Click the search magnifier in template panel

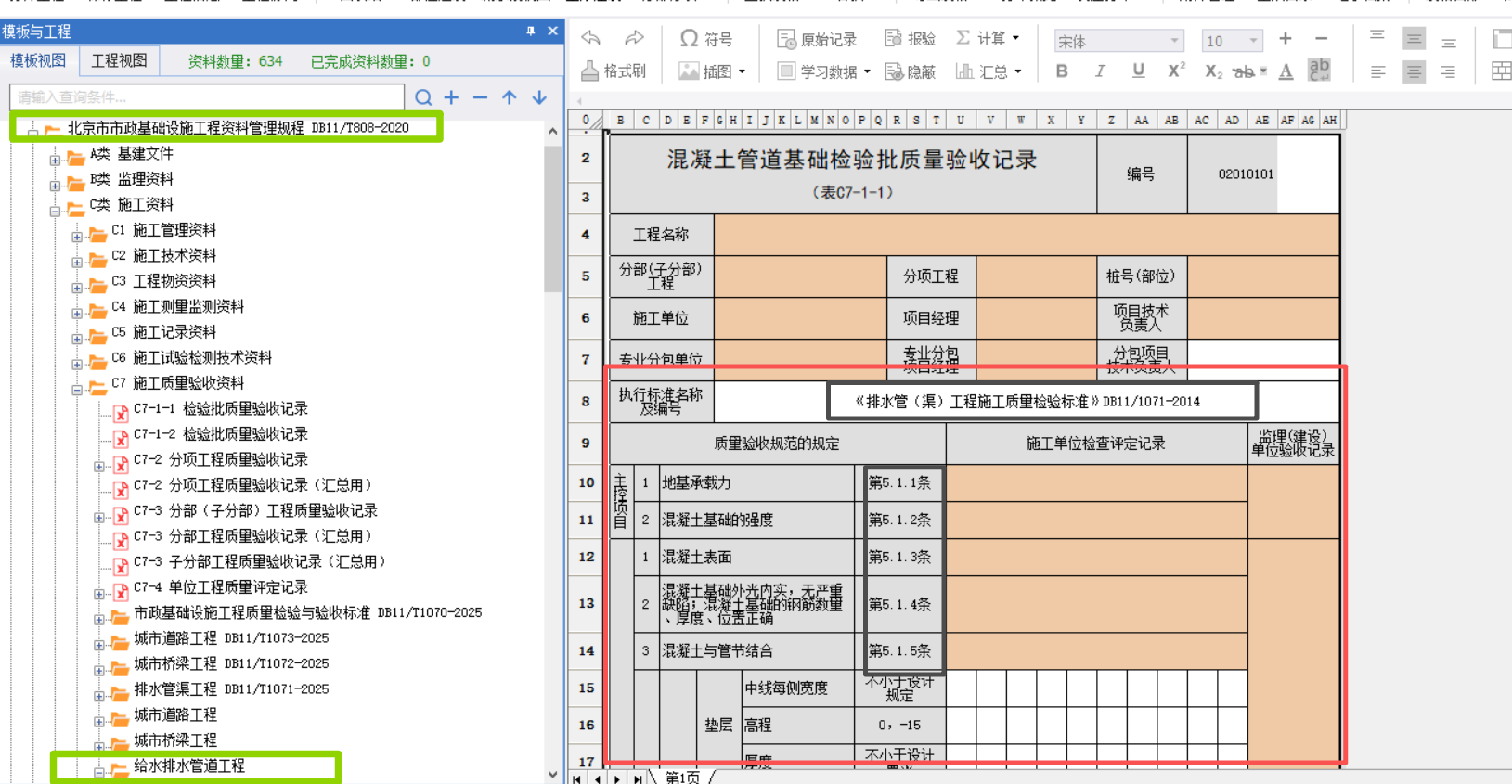(423, 97)
